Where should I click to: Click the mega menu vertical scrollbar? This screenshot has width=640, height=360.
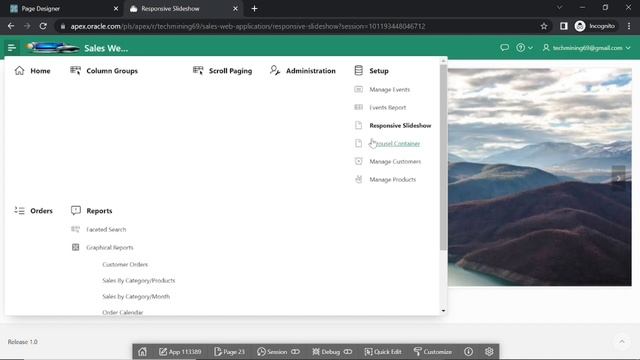443,157
